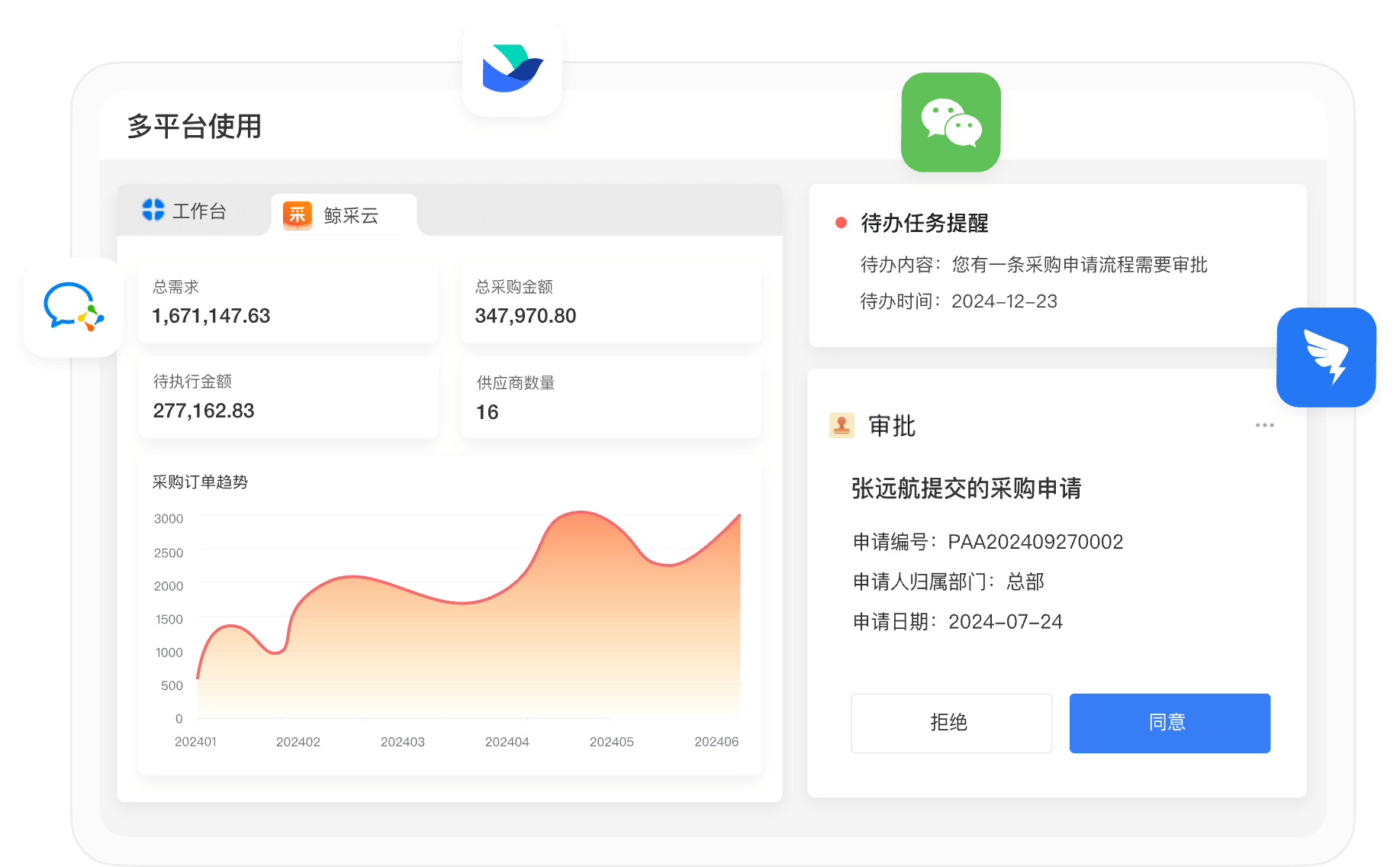Click the WeCom chat bubble icon
This screenshot has width=1400, height=867.
coord(73,307)
